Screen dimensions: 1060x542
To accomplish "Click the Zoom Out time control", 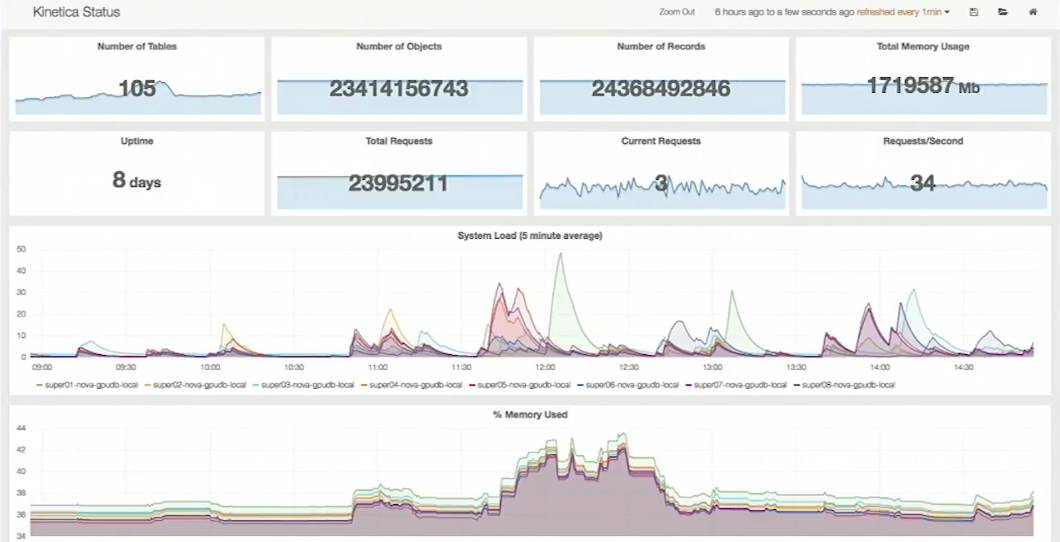I will tap(676, 12).
